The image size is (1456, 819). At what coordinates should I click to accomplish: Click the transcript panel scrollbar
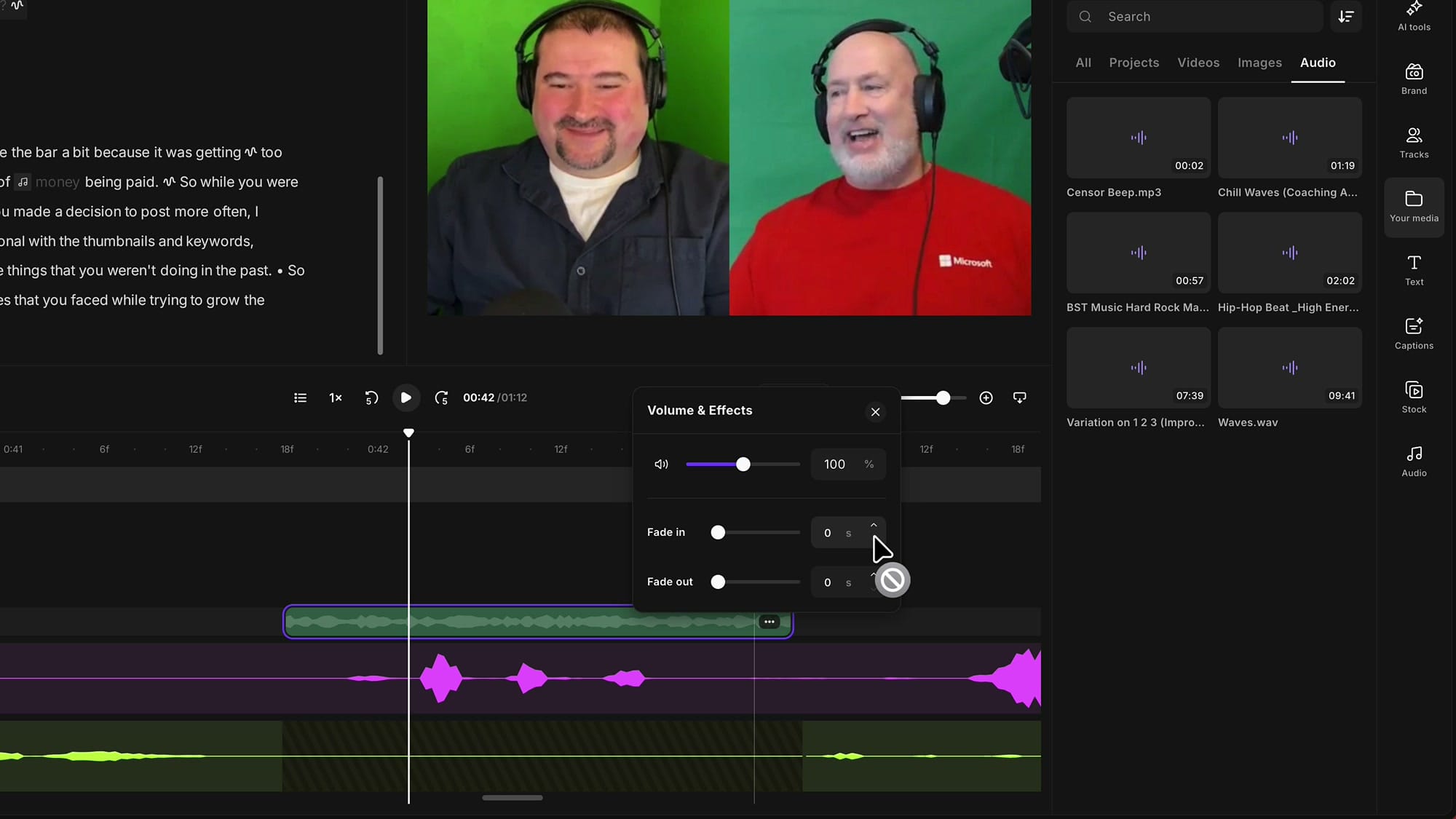[x=380, y=266]
